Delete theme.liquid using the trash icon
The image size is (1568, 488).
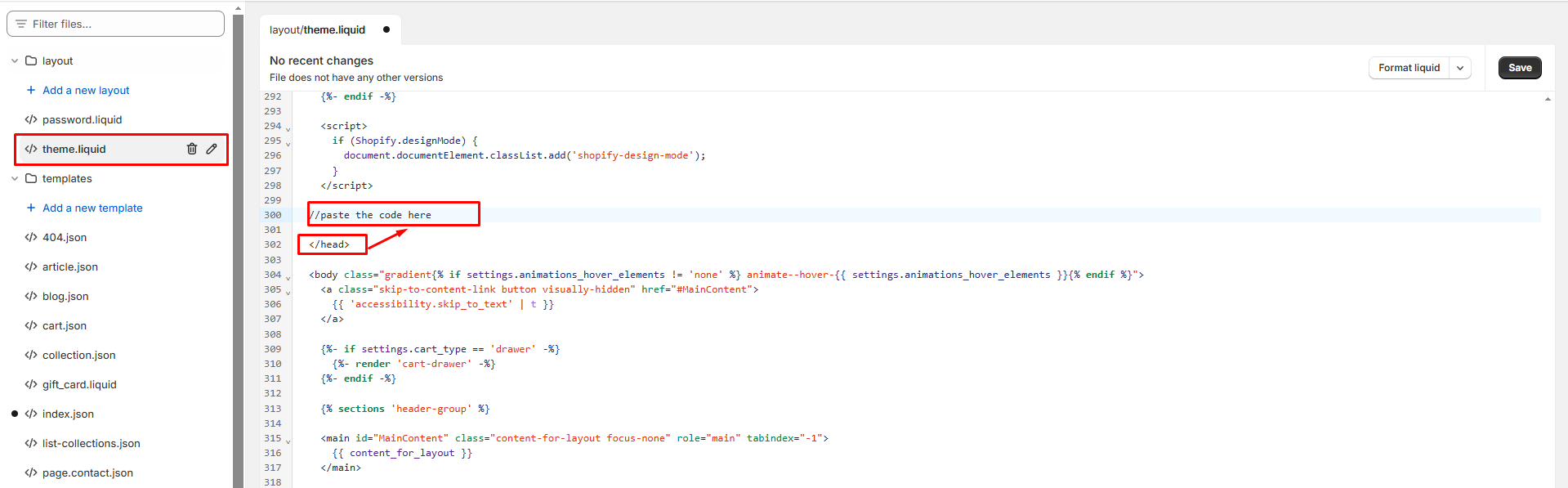(x=192, y=149)
